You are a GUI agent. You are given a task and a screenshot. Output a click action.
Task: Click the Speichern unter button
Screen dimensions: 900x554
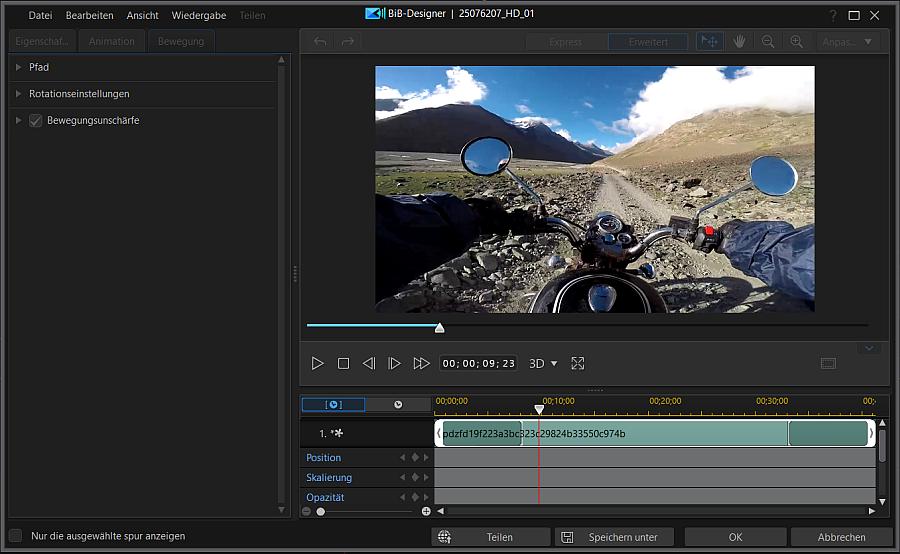(x=614, y=537)
